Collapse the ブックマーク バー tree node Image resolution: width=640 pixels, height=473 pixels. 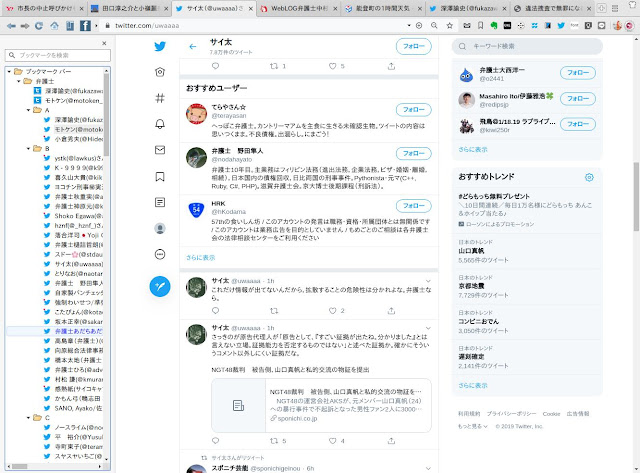(x=9, y=71)
